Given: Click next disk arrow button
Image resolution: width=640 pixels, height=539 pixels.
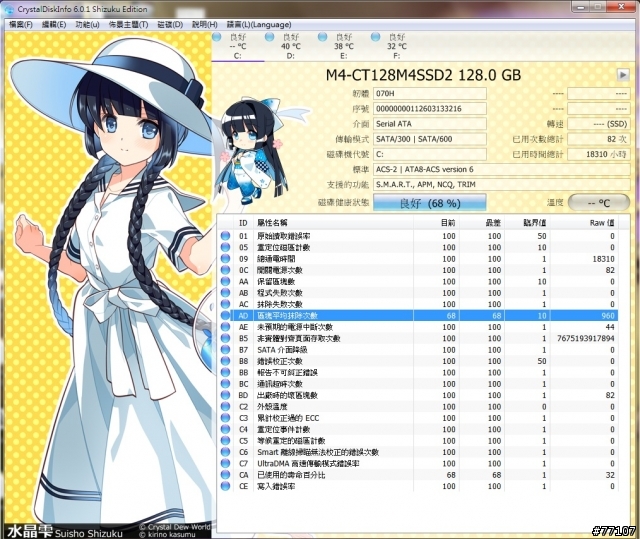Looking at the screenshot, I should pyautogui.click(x=623, y=75).
